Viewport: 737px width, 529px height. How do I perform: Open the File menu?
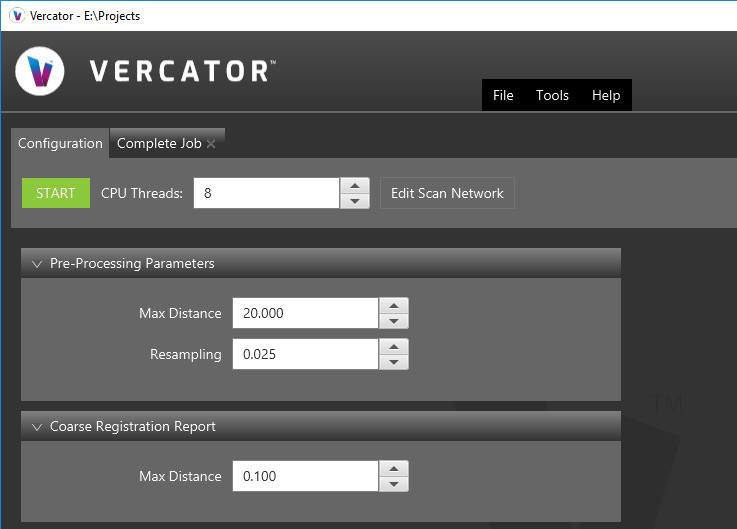coord(503,95)
